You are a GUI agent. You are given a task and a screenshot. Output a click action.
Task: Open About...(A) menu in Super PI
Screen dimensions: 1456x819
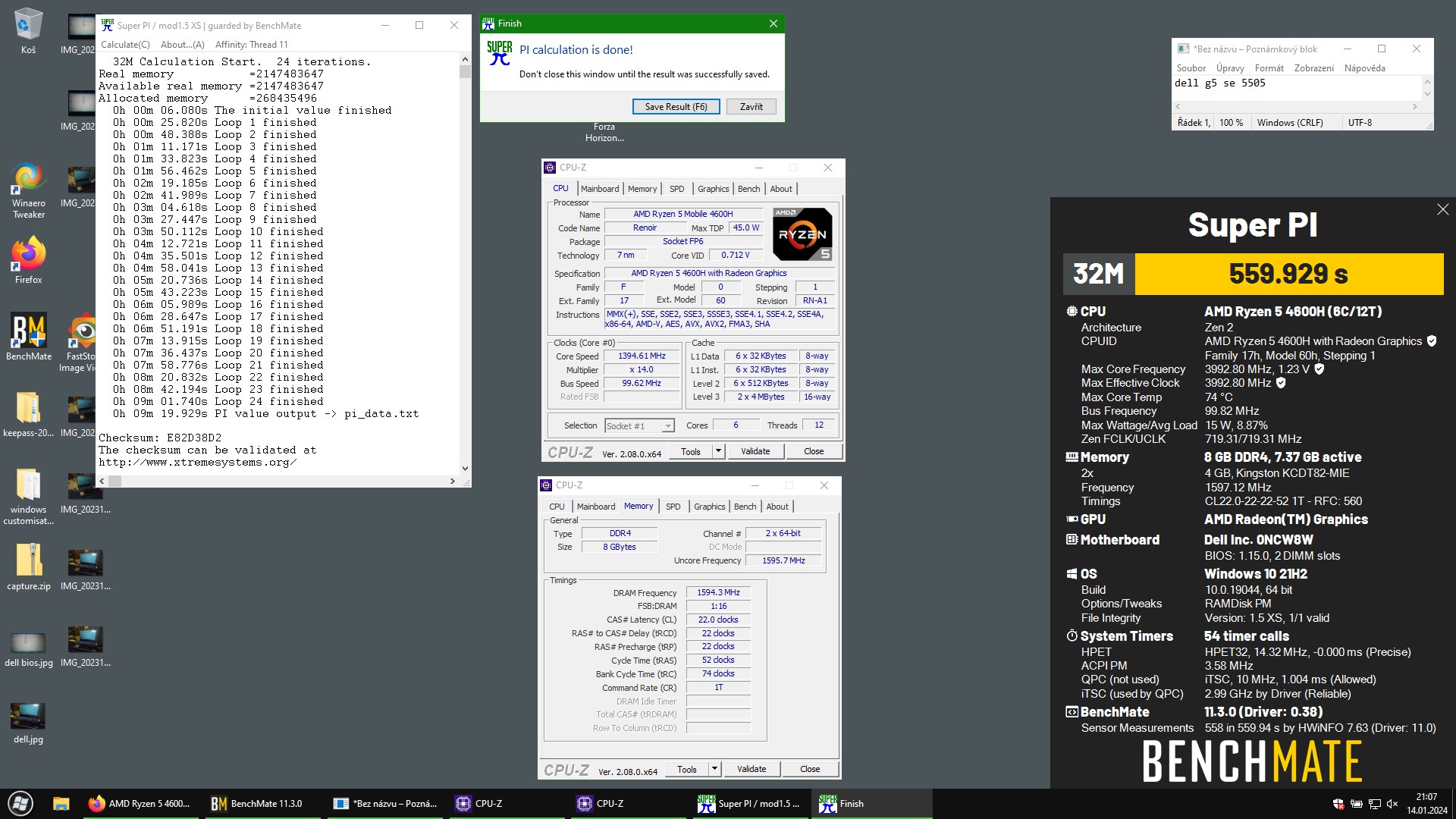pyautogui.click(x=182, y=45)
